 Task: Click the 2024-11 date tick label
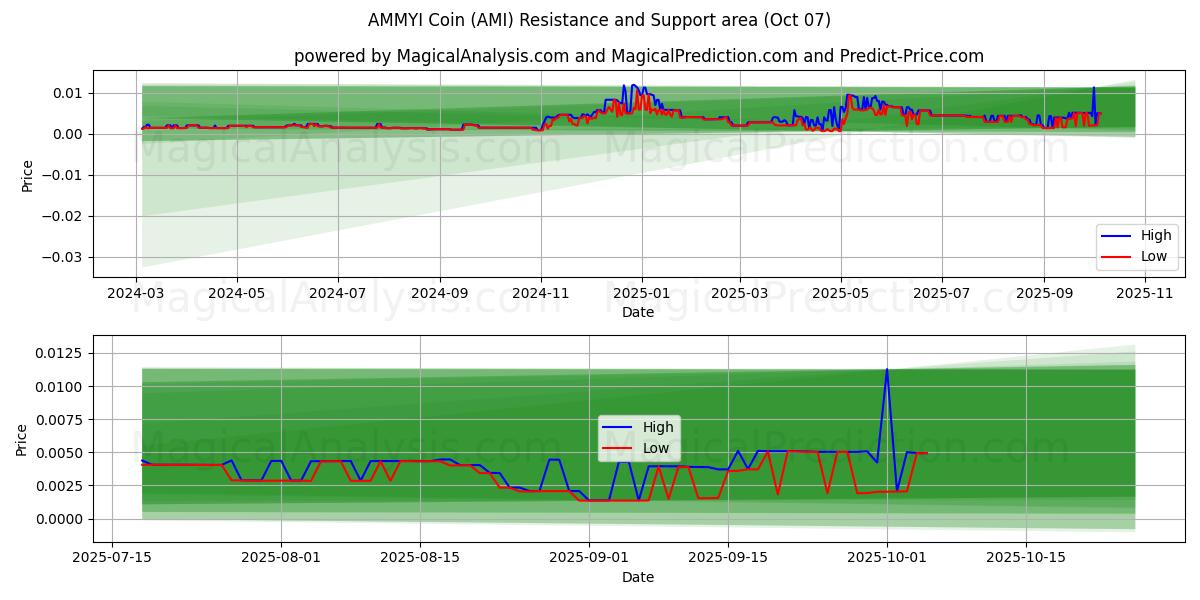(541, 294)
